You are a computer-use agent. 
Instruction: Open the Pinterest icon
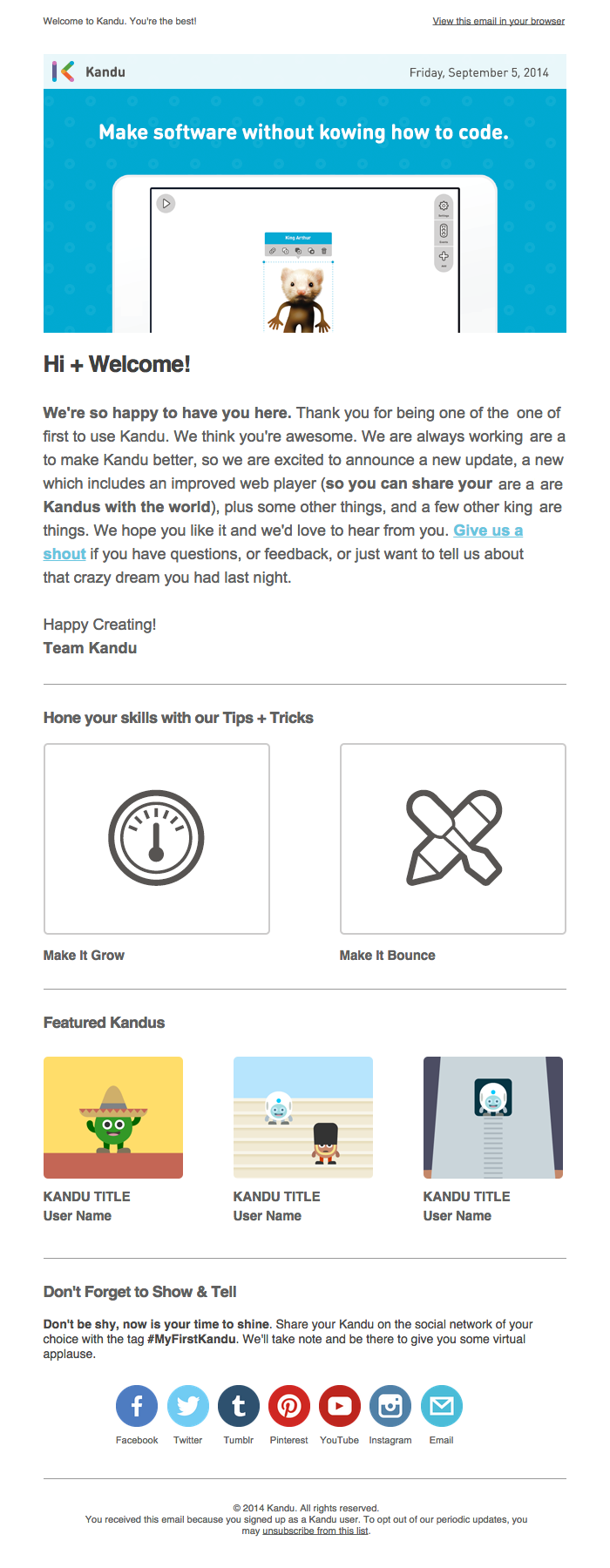(x=289, y=1406)
